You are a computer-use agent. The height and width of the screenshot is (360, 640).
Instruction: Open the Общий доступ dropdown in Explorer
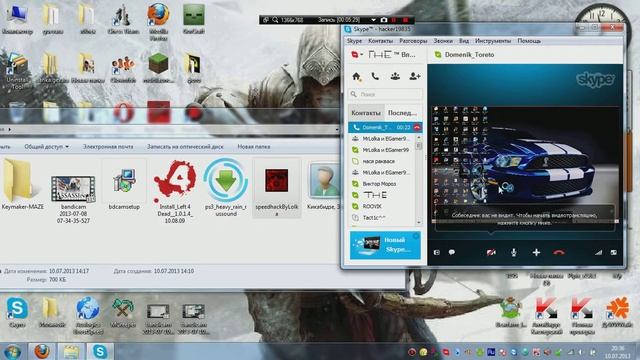[46, 147]
